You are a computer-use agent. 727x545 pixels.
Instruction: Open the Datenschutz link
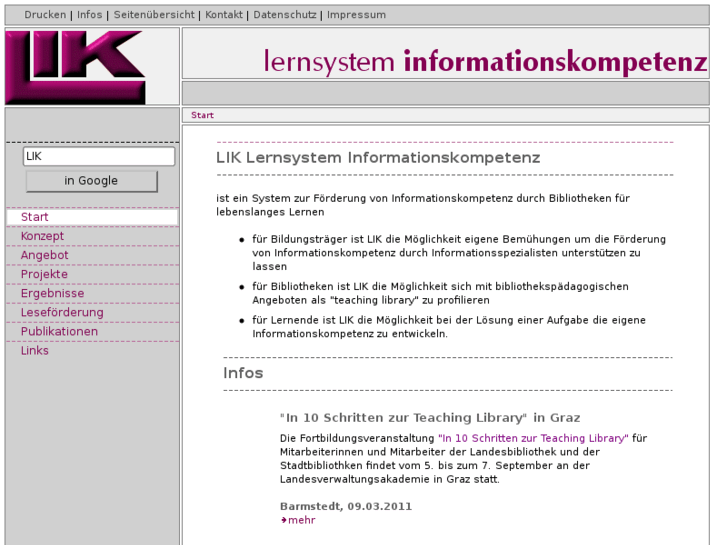point(285,15)
